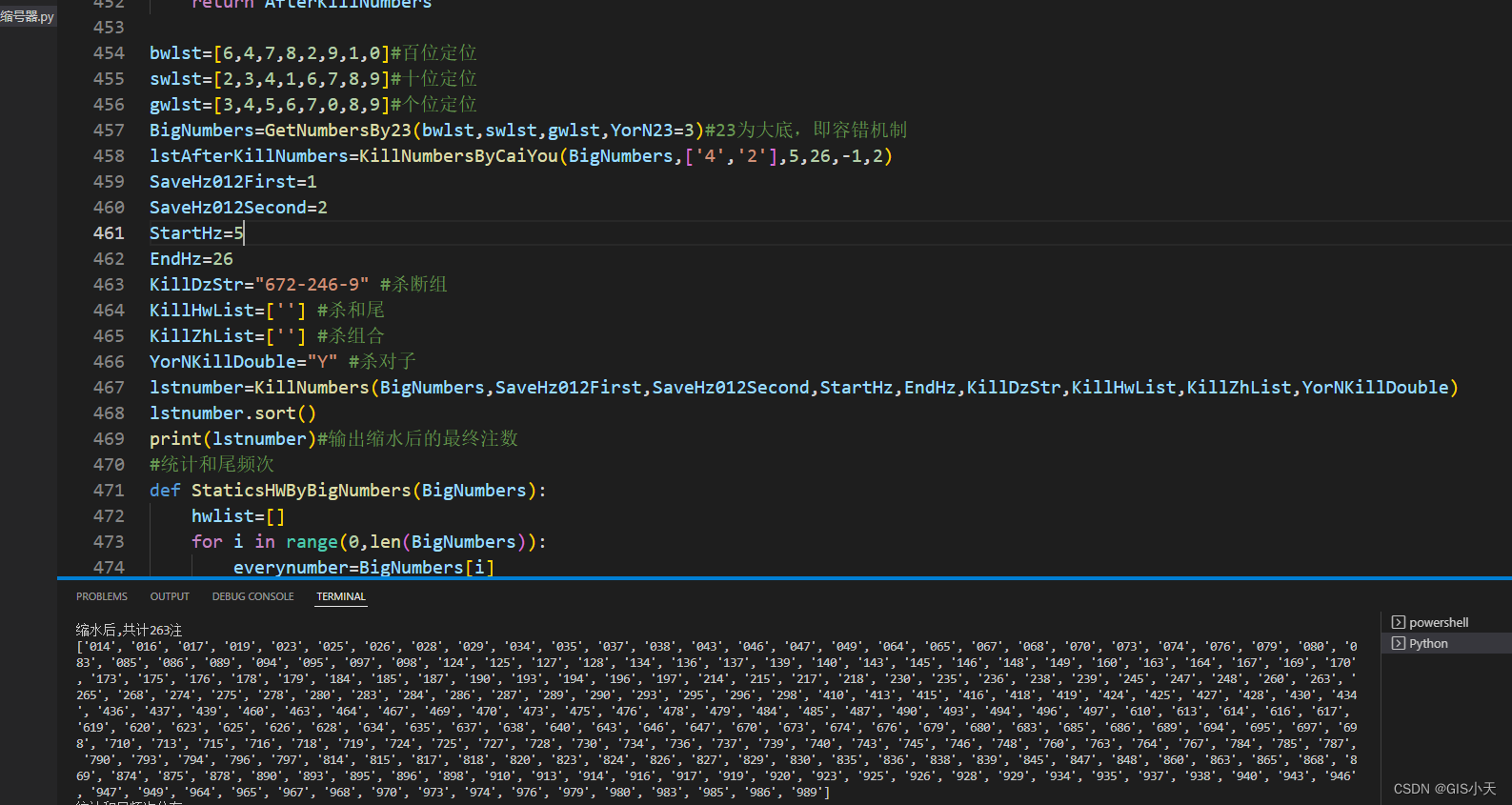
Task: Place cursor on 'StartHz=5' line
Action: coord(196,232)
